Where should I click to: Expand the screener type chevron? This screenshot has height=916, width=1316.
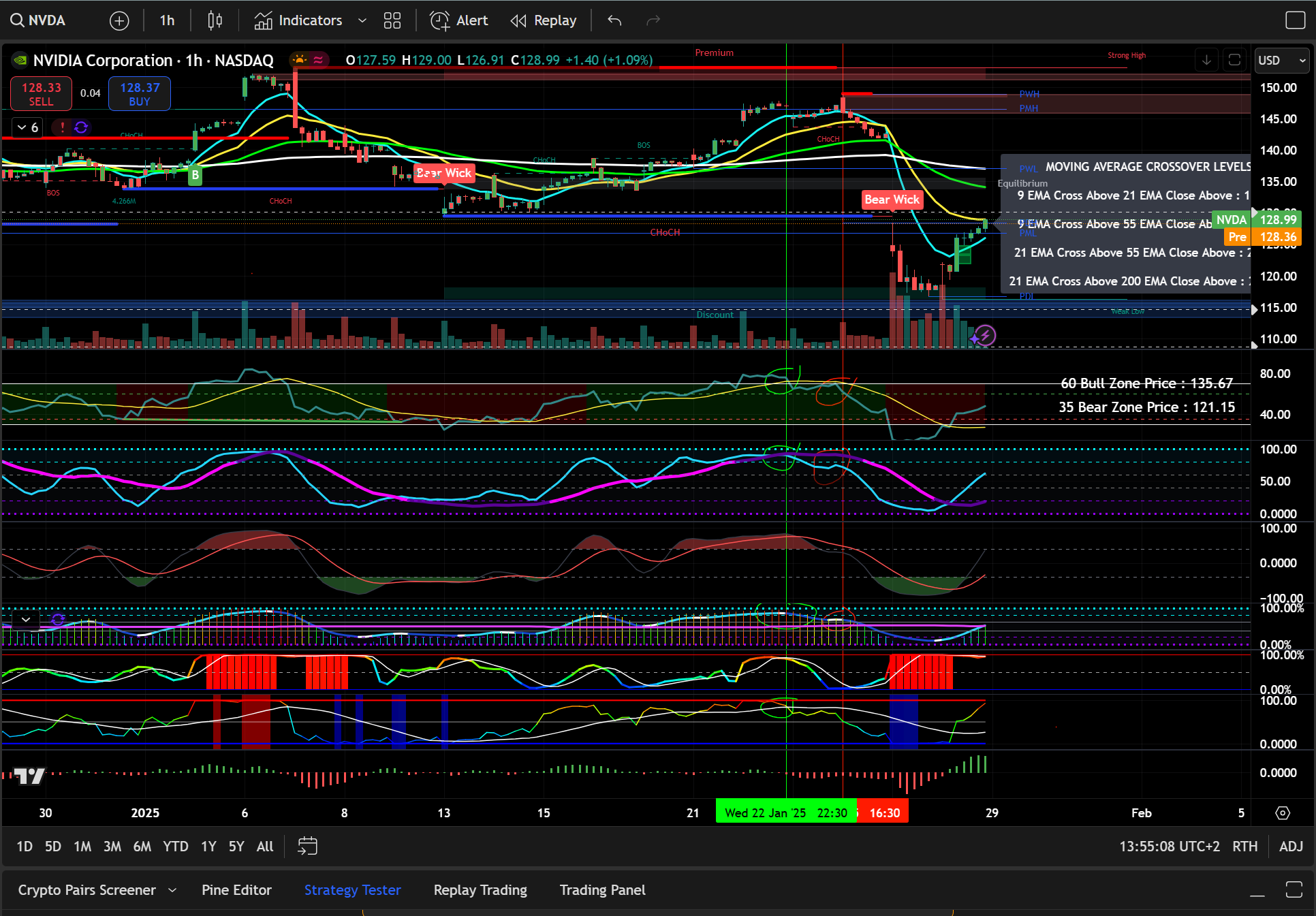coord(172,890)
